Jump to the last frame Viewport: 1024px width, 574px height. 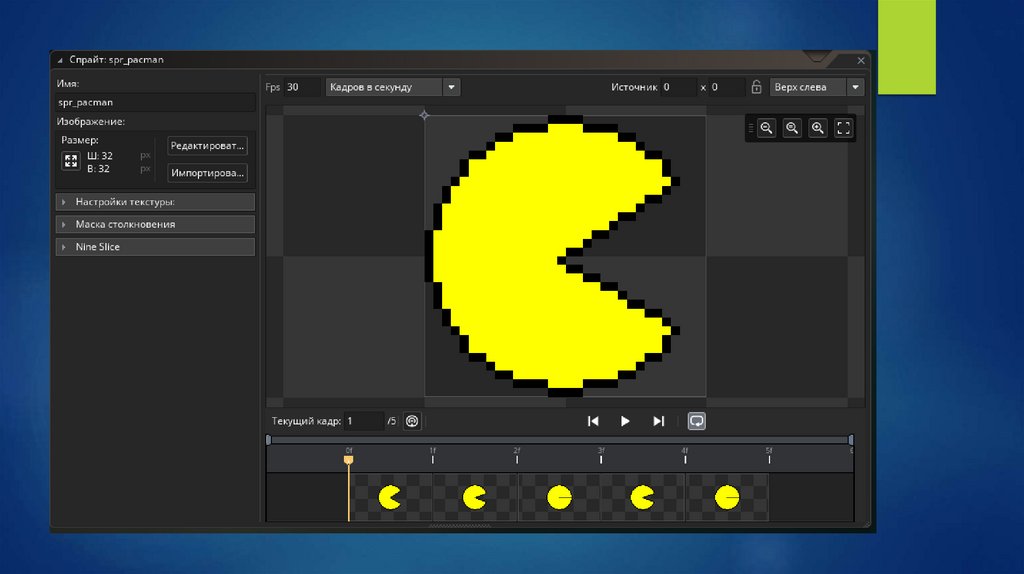658,421
